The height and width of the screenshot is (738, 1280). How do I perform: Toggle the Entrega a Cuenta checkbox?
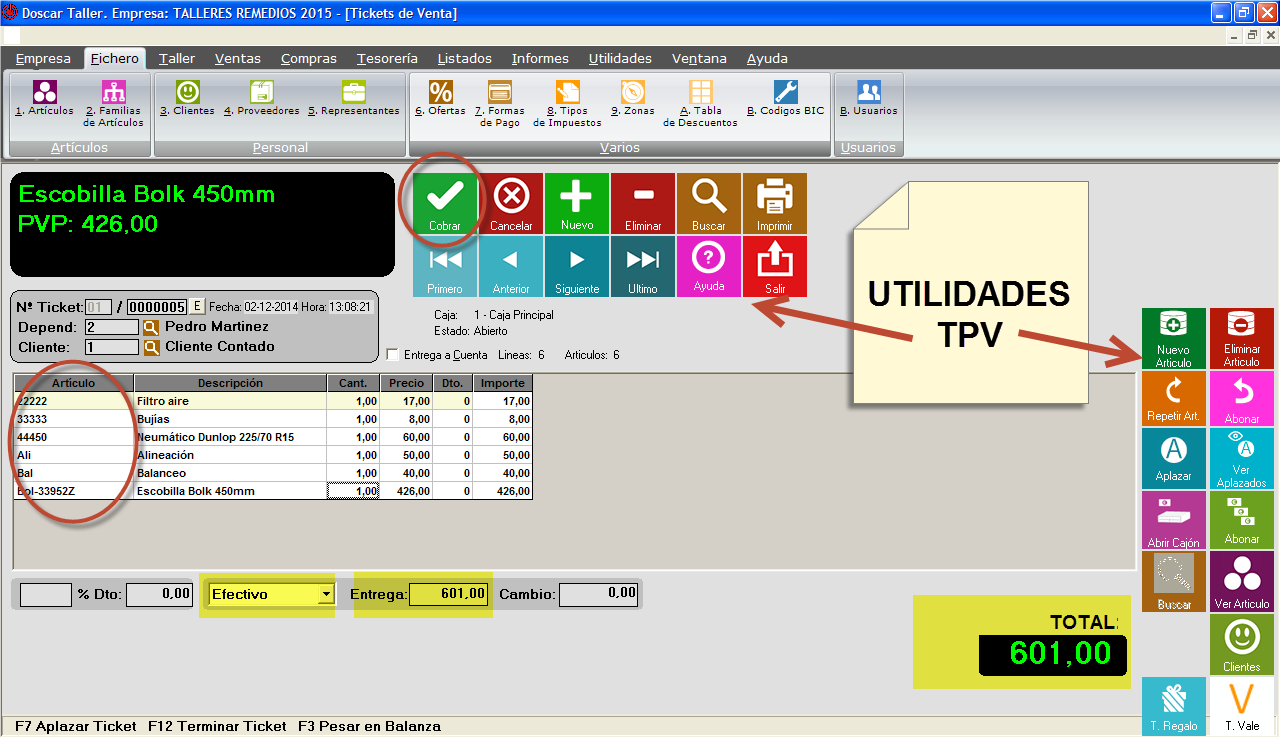(393, 354)
